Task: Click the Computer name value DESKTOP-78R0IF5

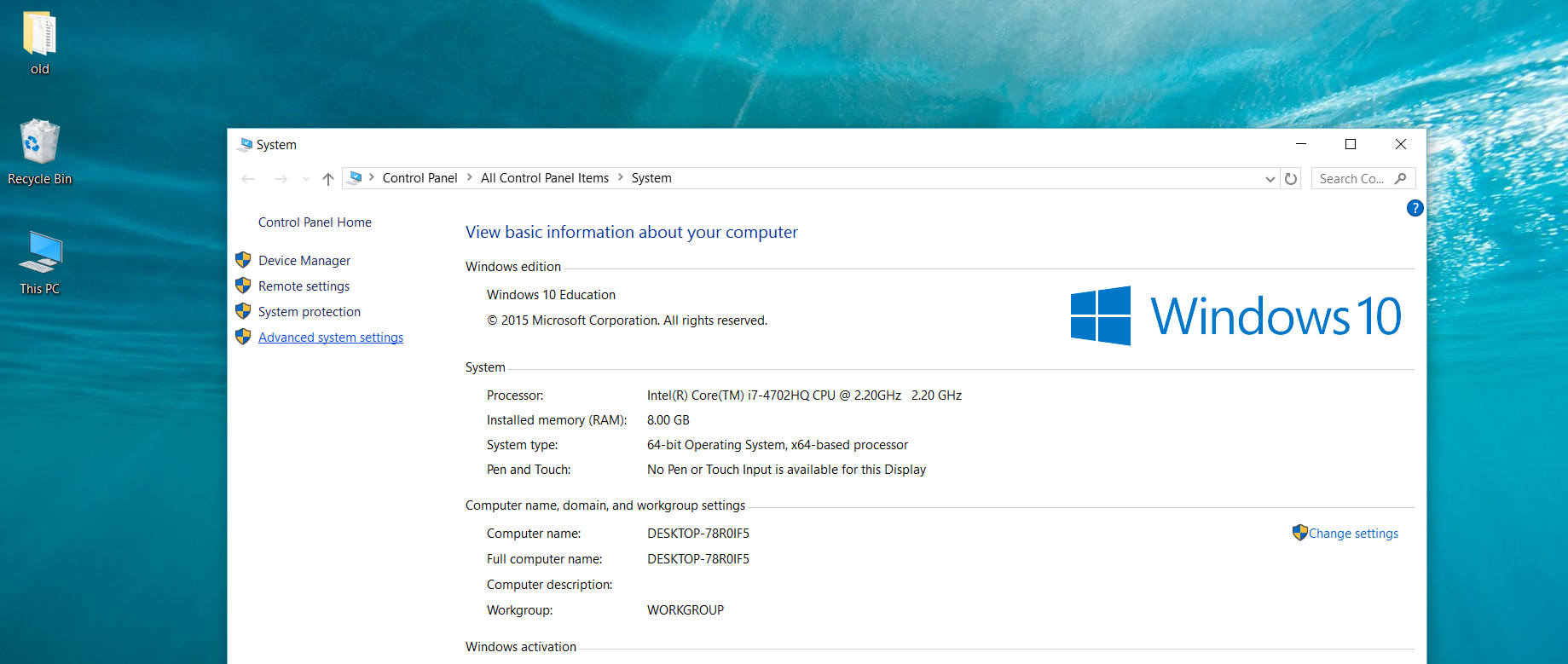Action: tap(698, 534)
